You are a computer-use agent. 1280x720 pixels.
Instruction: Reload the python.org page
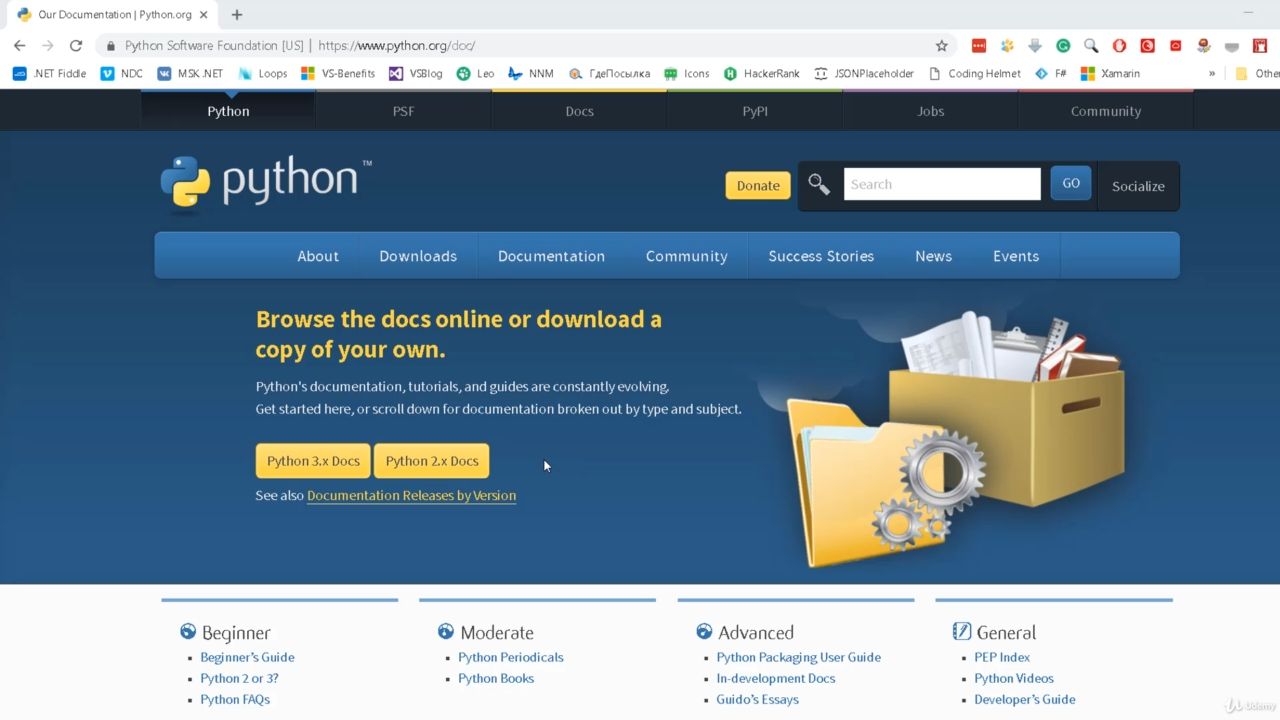point(75,45)
